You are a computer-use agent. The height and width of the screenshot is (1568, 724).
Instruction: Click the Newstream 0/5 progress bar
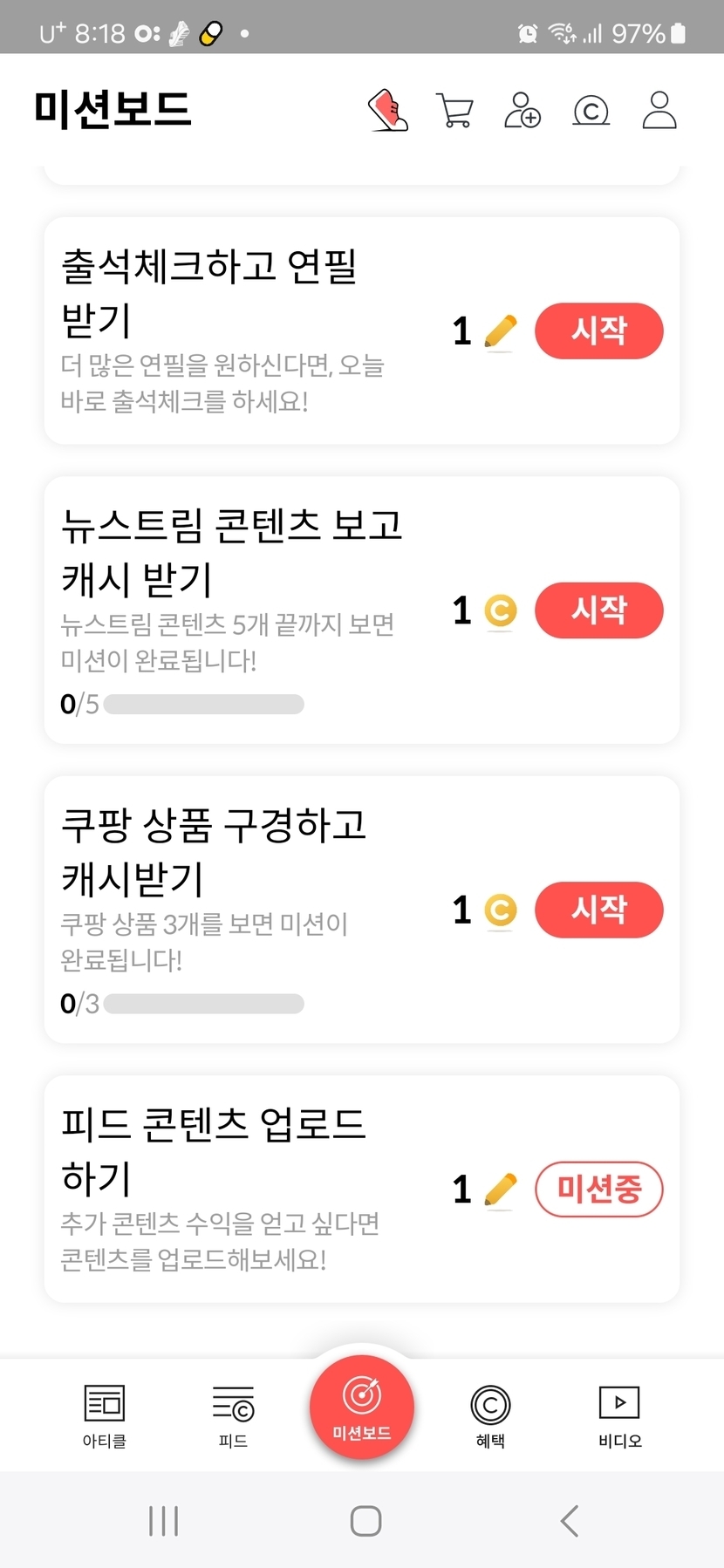(204, 705)
